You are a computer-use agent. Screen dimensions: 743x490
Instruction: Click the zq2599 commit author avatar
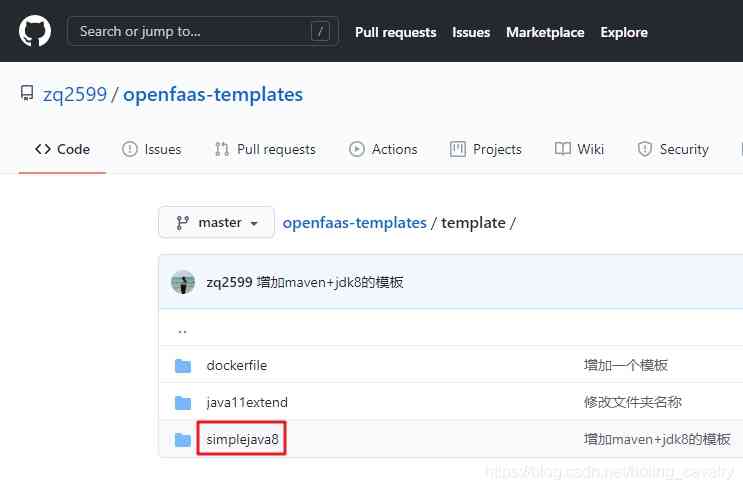(183, 282)
